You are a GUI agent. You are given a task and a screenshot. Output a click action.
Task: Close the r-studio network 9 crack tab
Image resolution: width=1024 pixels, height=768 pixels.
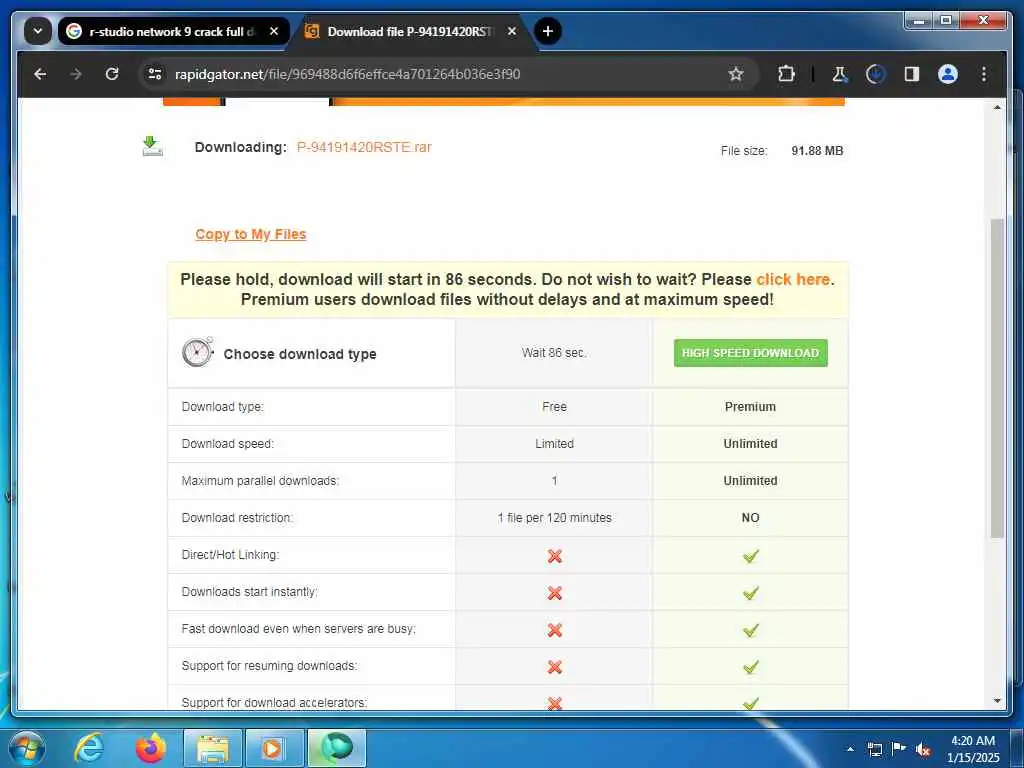pyautogui.click(x=274, y=31)
